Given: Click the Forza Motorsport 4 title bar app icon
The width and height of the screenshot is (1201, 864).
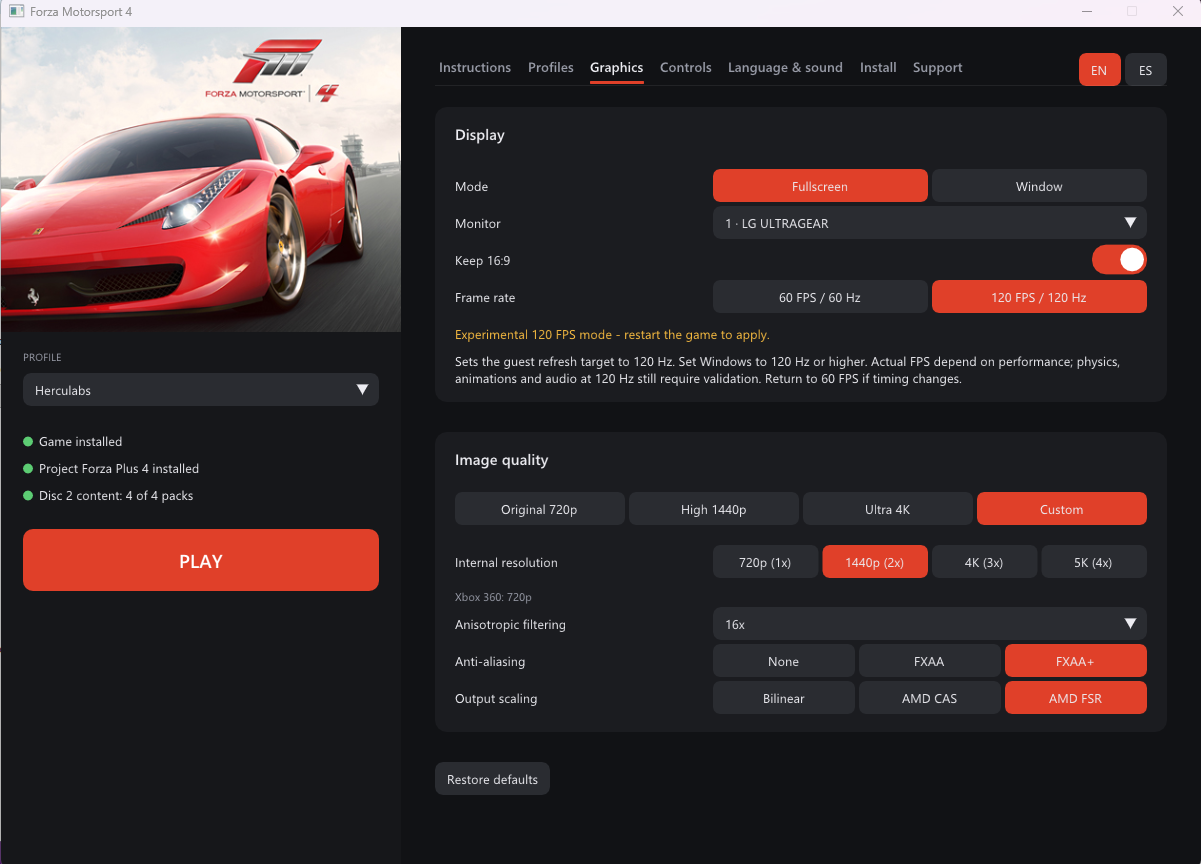Looking at the screenshot, I should coord(16,12).
